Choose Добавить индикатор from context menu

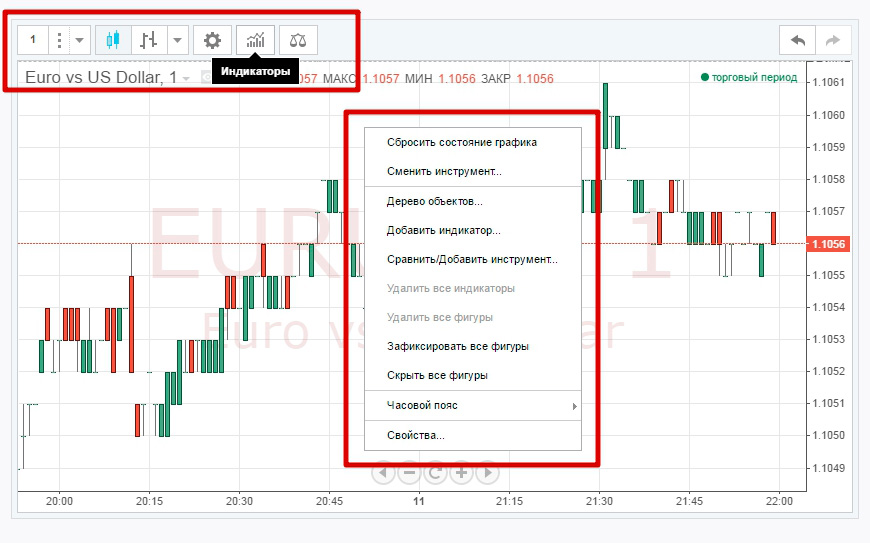point(443,230)
